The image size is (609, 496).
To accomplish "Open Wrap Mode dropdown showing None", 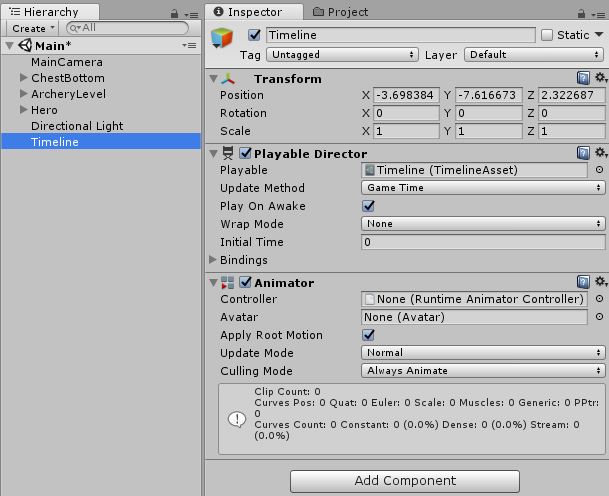I will click(x=483, y=224).
